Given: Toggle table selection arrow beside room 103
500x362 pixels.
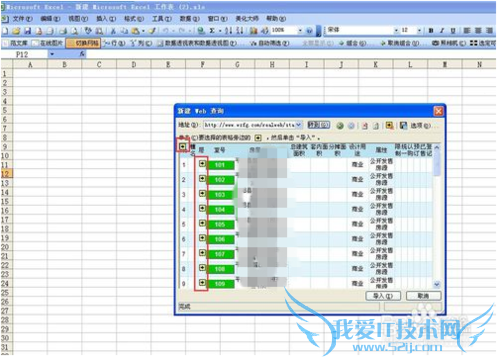Looking at the screenshot, I should click(x=202, y=193).
